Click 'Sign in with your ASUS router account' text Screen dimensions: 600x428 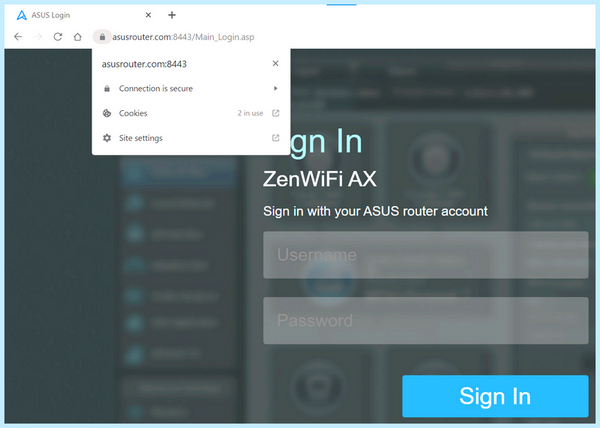click(375, 211)
